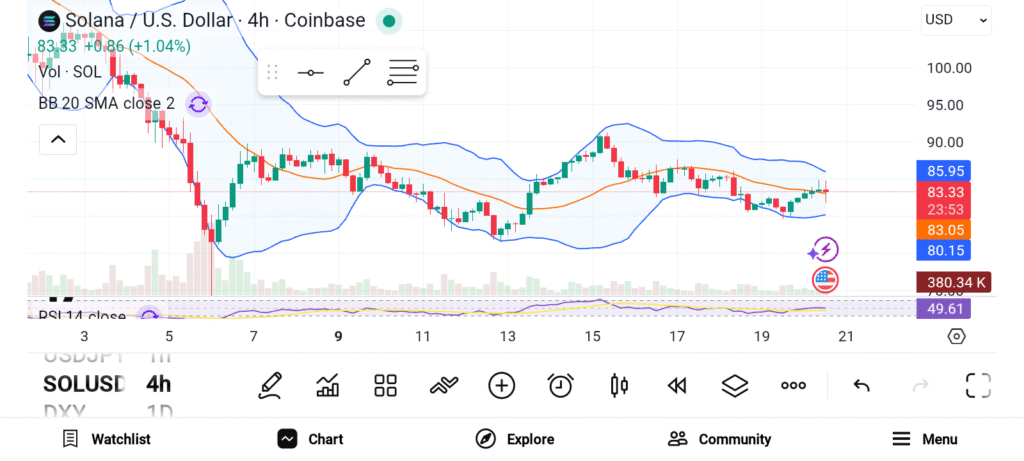Screen dimensions: 1024x461
Task: Select the trend line tool
Action: tap(357, 72)
